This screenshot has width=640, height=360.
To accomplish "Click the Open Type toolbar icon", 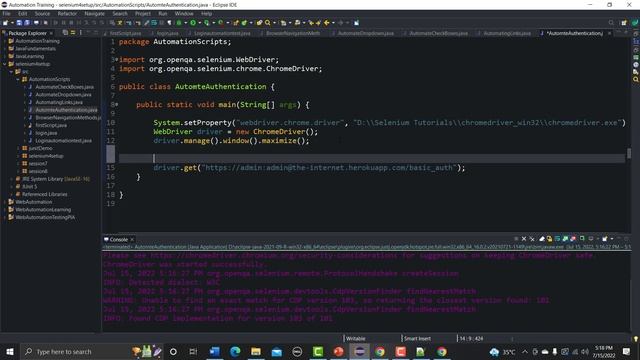I will pyautogui.click(x=259, y=23).
